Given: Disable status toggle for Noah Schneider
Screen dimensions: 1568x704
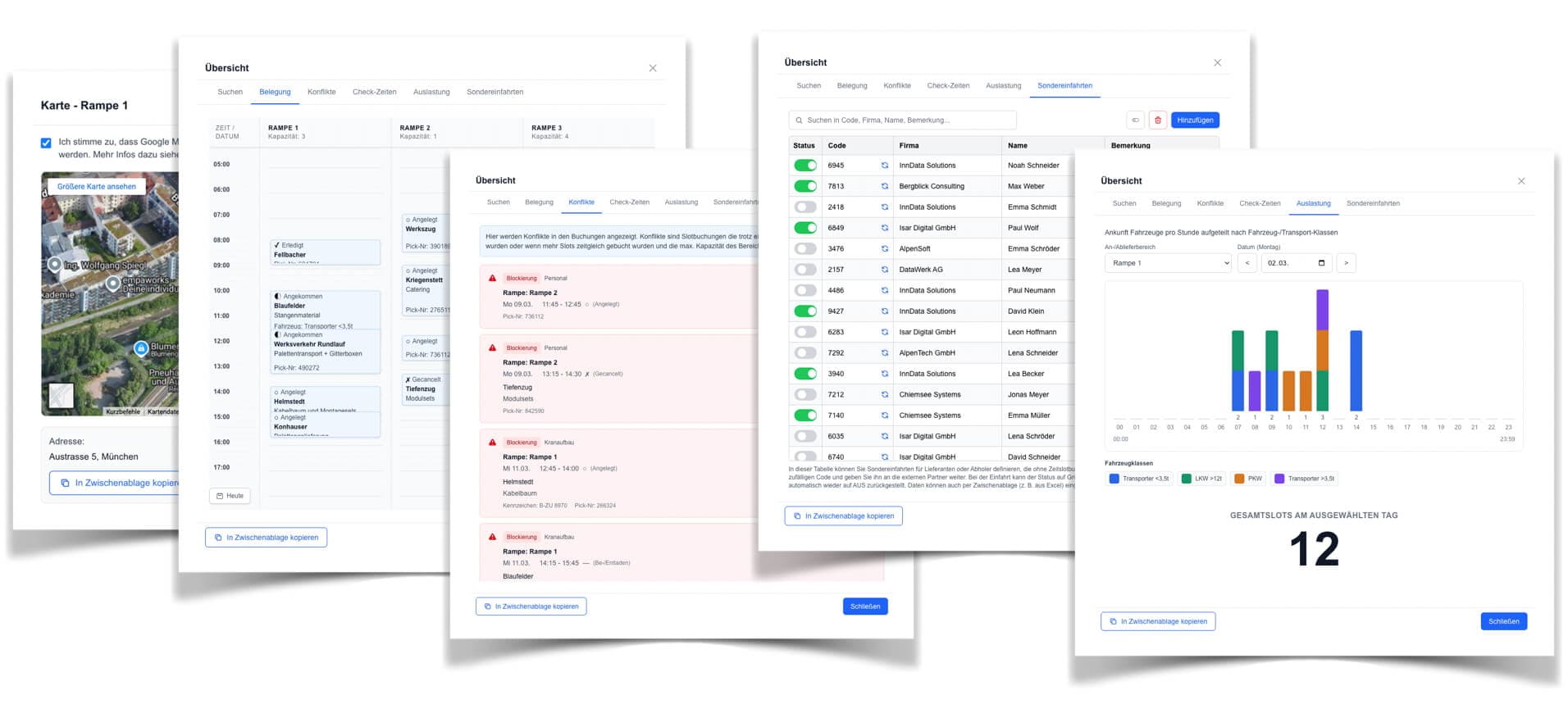Looking at the screenshot, I should point(805,166).
